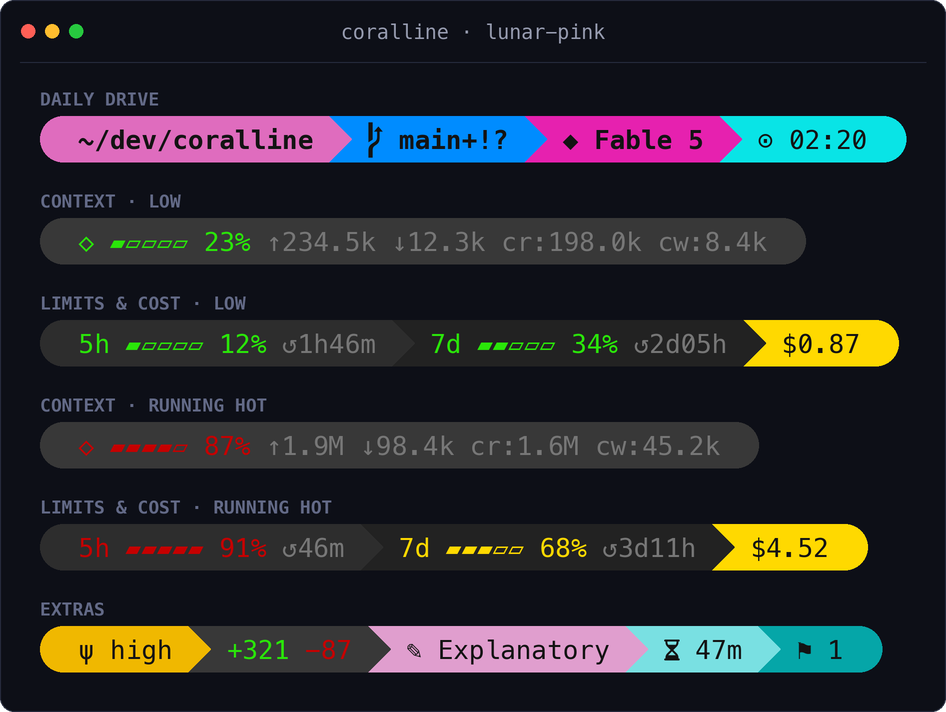Click the flag icon in the teal segment
Image resolution: width=946 pixels, height=712 pixels.
click(804, 650)
